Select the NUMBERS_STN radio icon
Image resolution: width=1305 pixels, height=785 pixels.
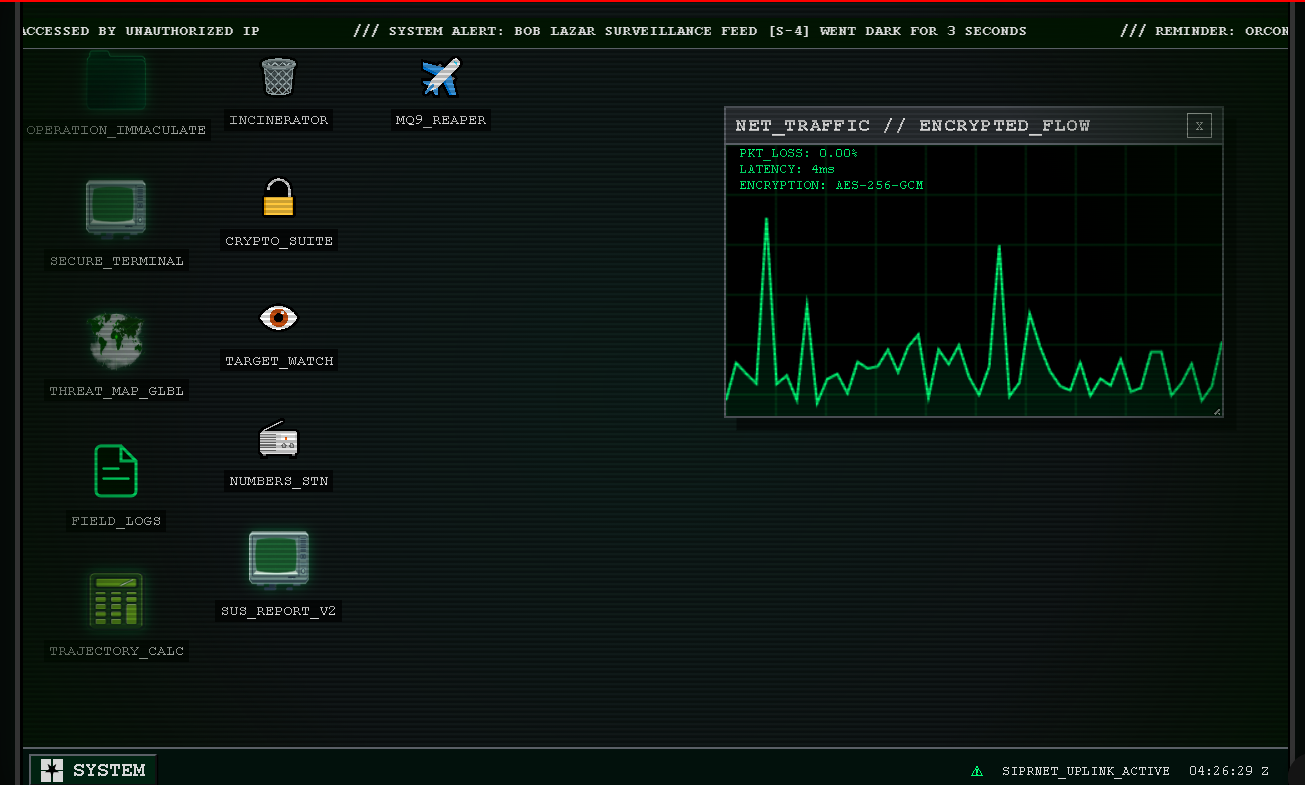coord(279,438)
